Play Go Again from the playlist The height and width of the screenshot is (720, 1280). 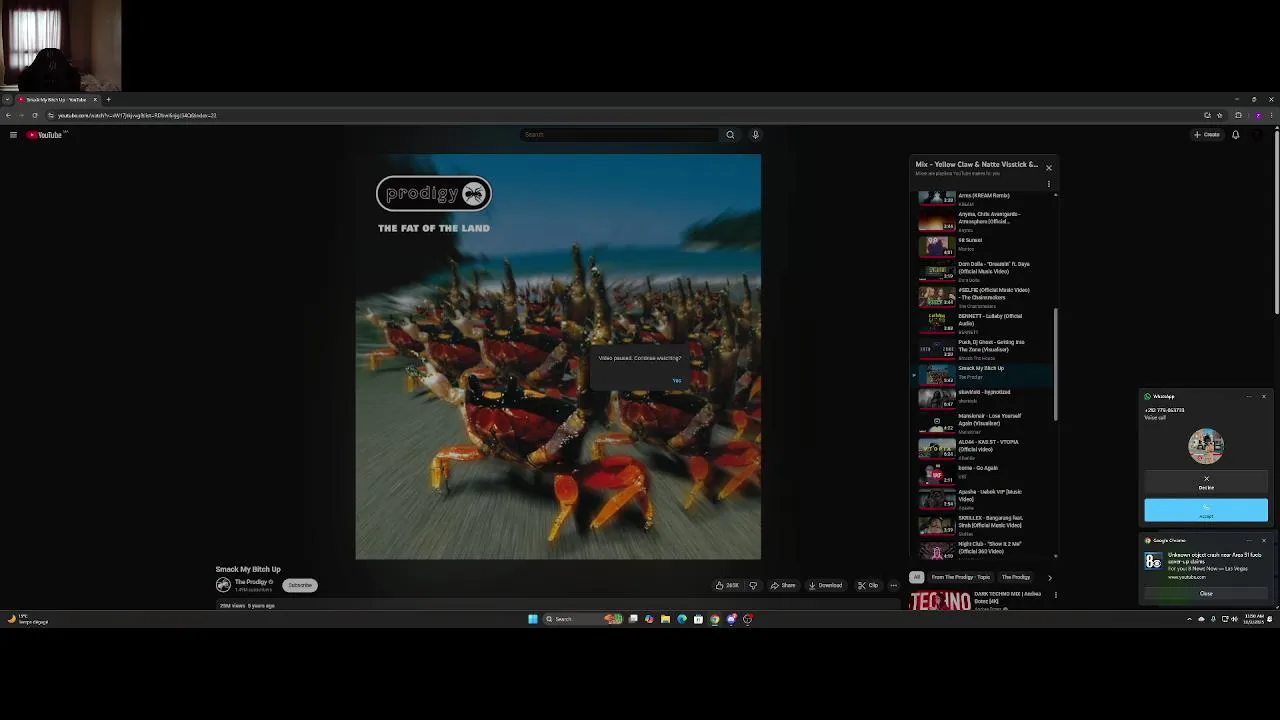tap(984, 474)
